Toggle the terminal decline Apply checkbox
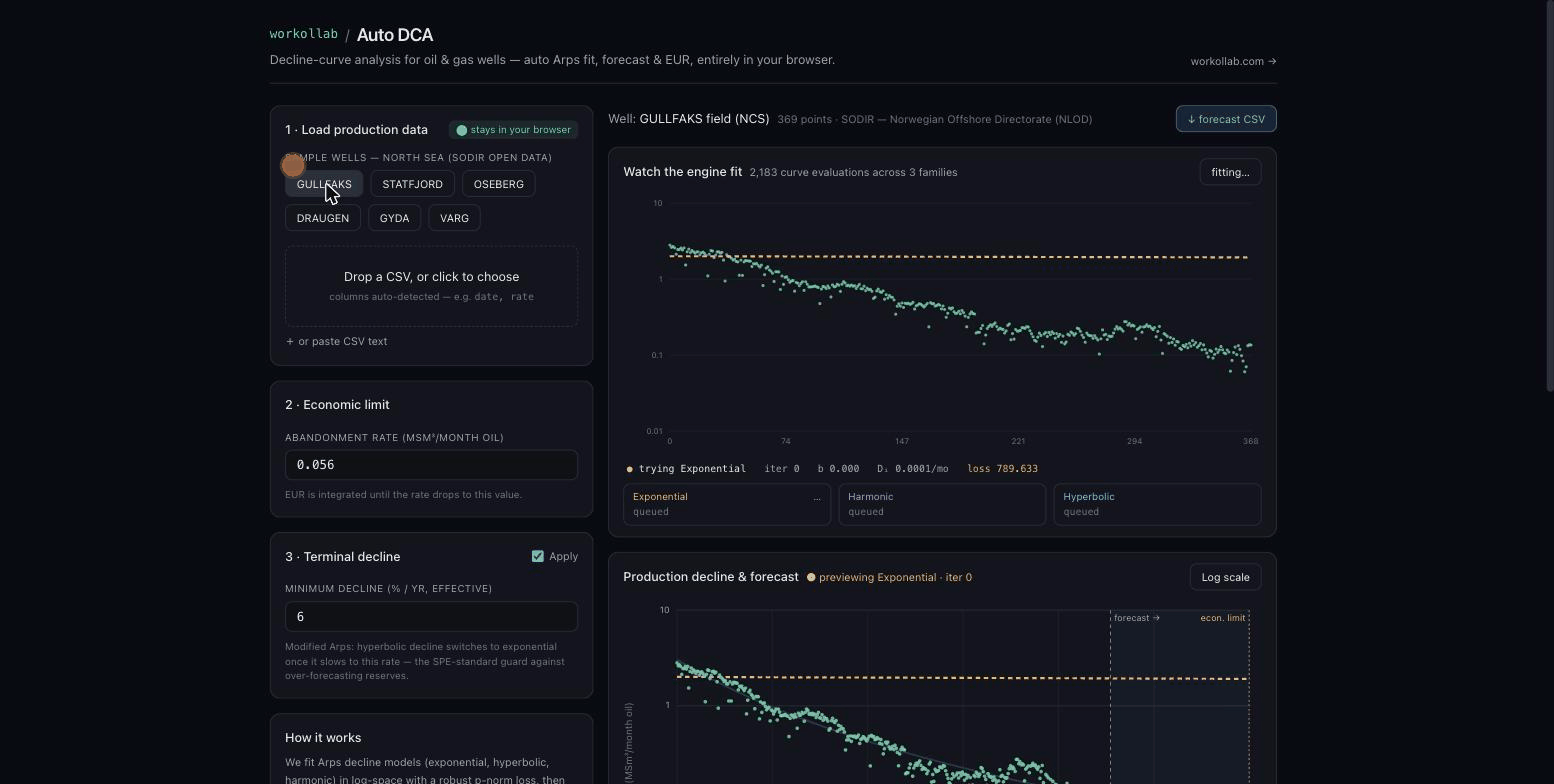 click(538, 556)
